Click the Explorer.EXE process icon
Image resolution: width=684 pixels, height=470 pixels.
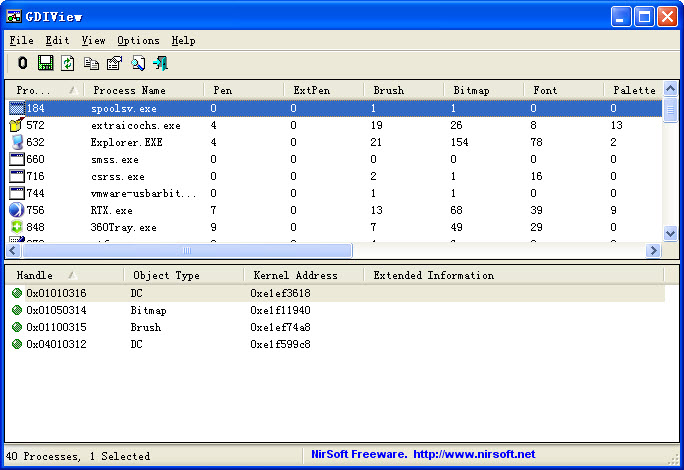point(17,142)
